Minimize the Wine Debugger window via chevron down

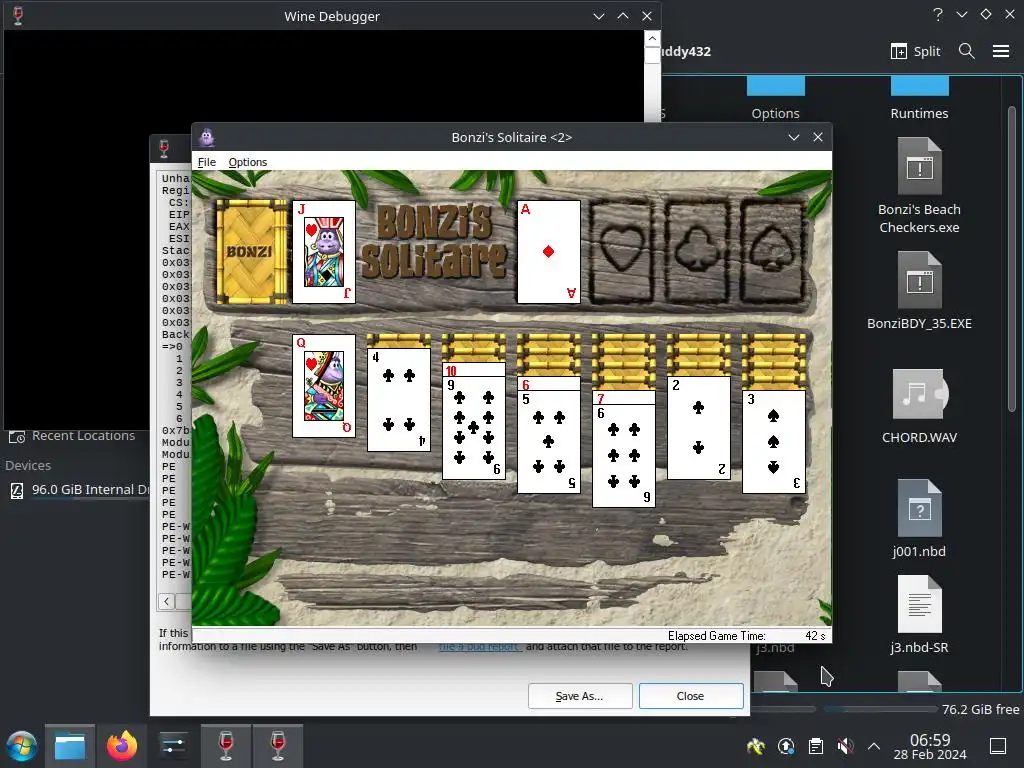click(598, 16)
